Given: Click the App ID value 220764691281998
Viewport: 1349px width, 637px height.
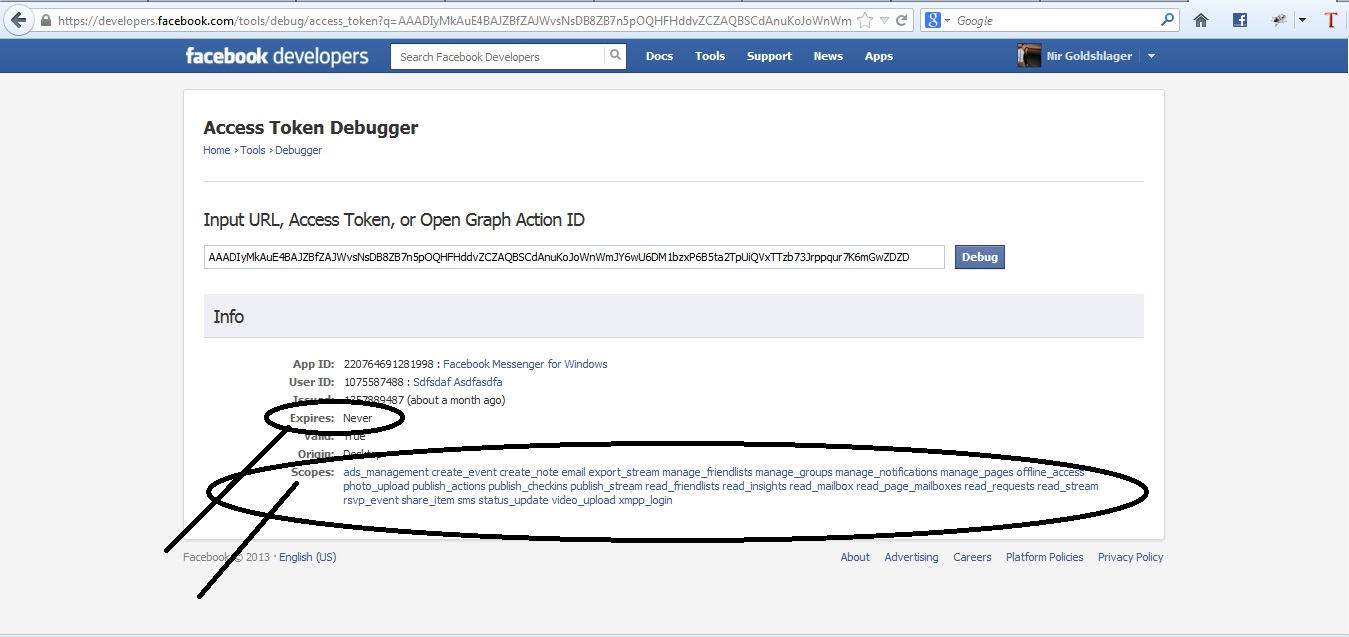Looking at the screenshot, I should (388, 364).
